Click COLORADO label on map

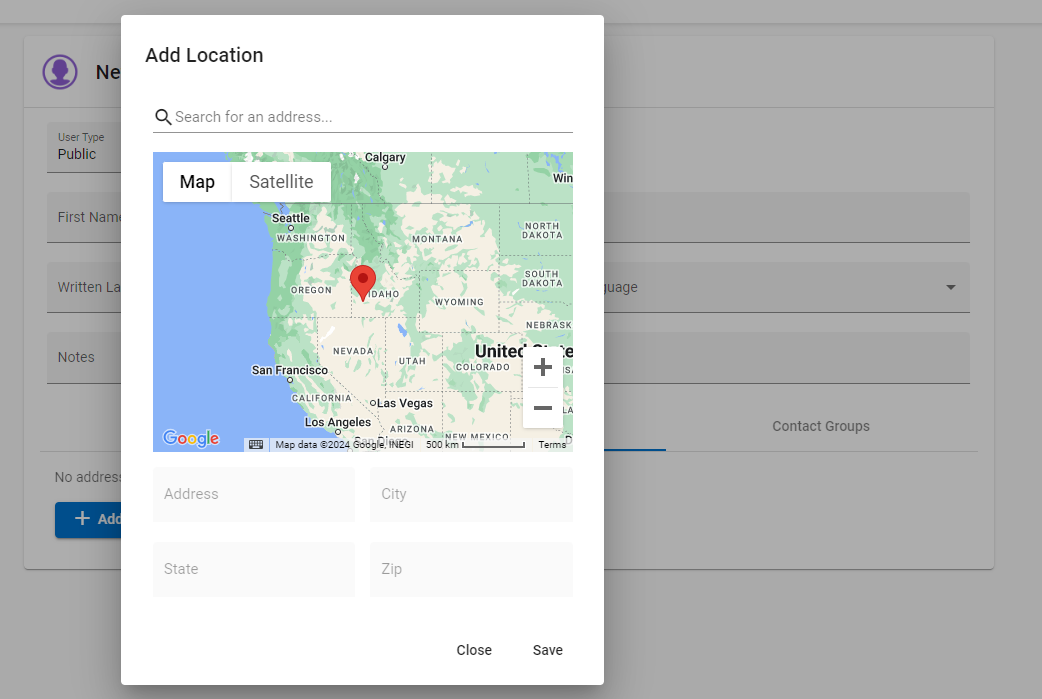tap(482, 367)
